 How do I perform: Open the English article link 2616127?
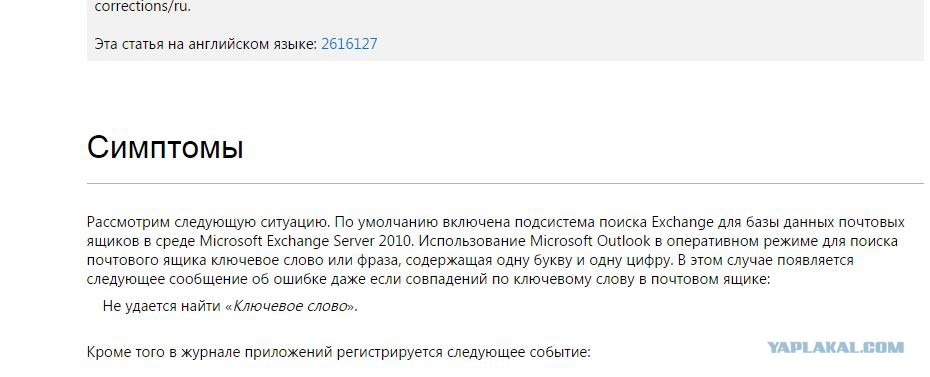click(349, 44)
